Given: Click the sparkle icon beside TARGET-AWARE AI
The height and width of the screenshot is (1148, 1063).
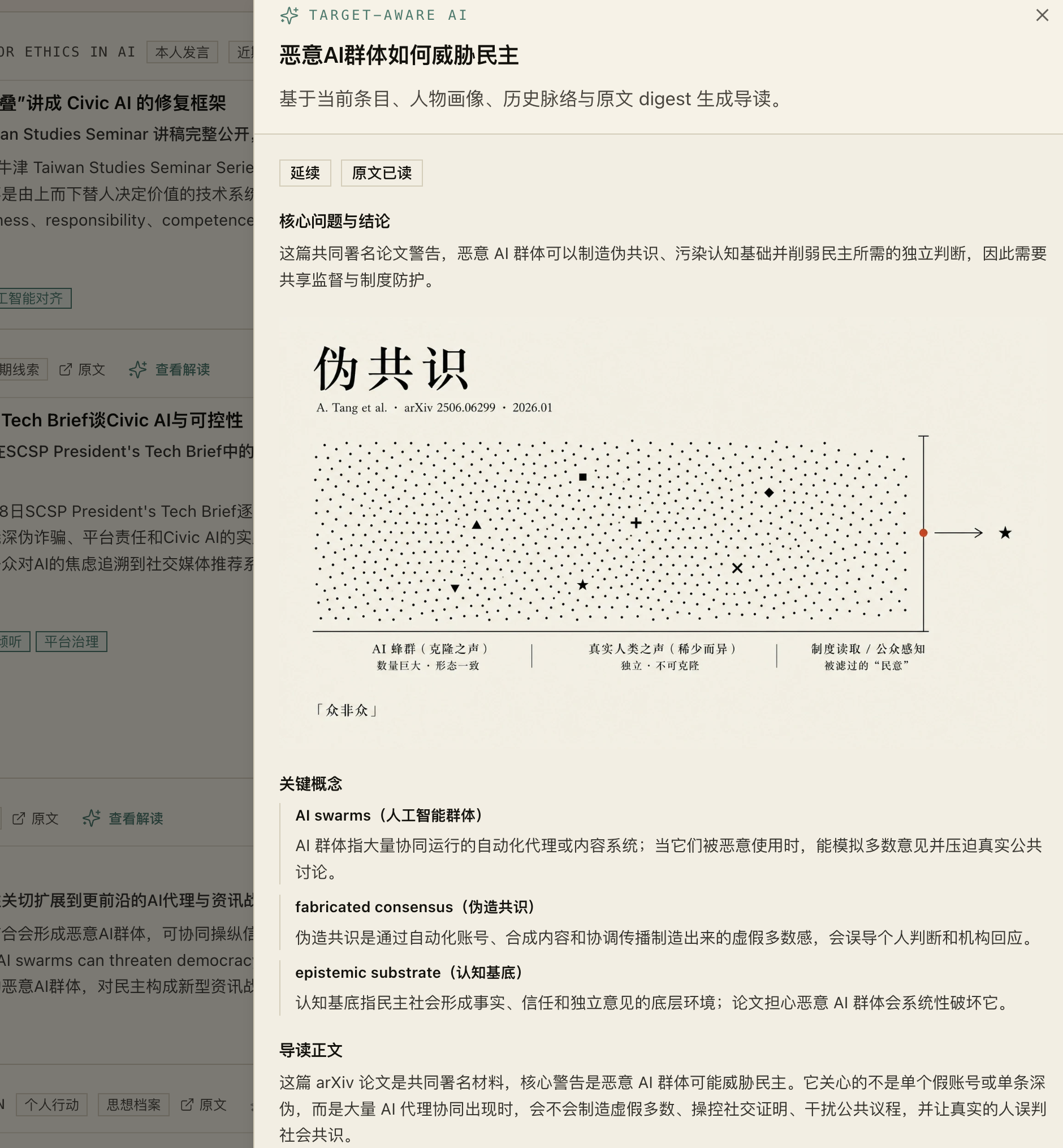Looking at the screenshot, I should 289,15.
